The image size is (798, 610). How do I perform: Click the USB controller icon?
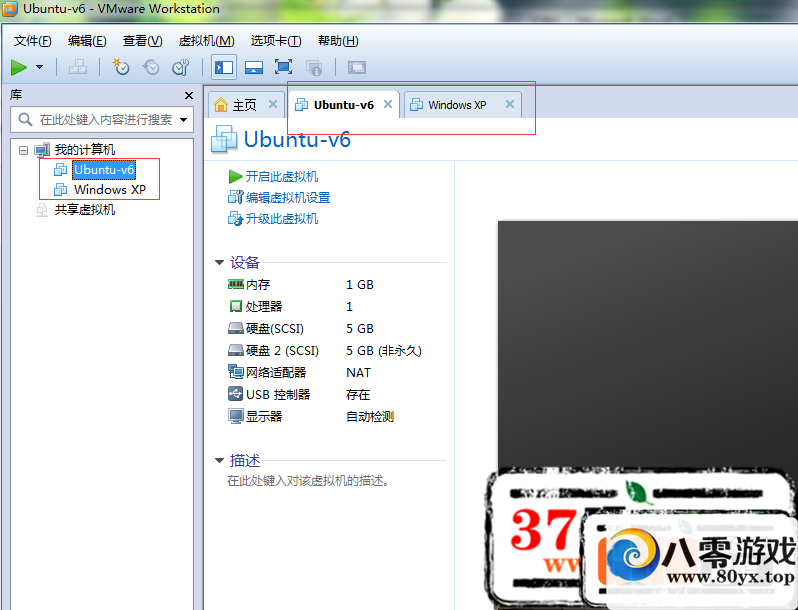pos(236,394)
